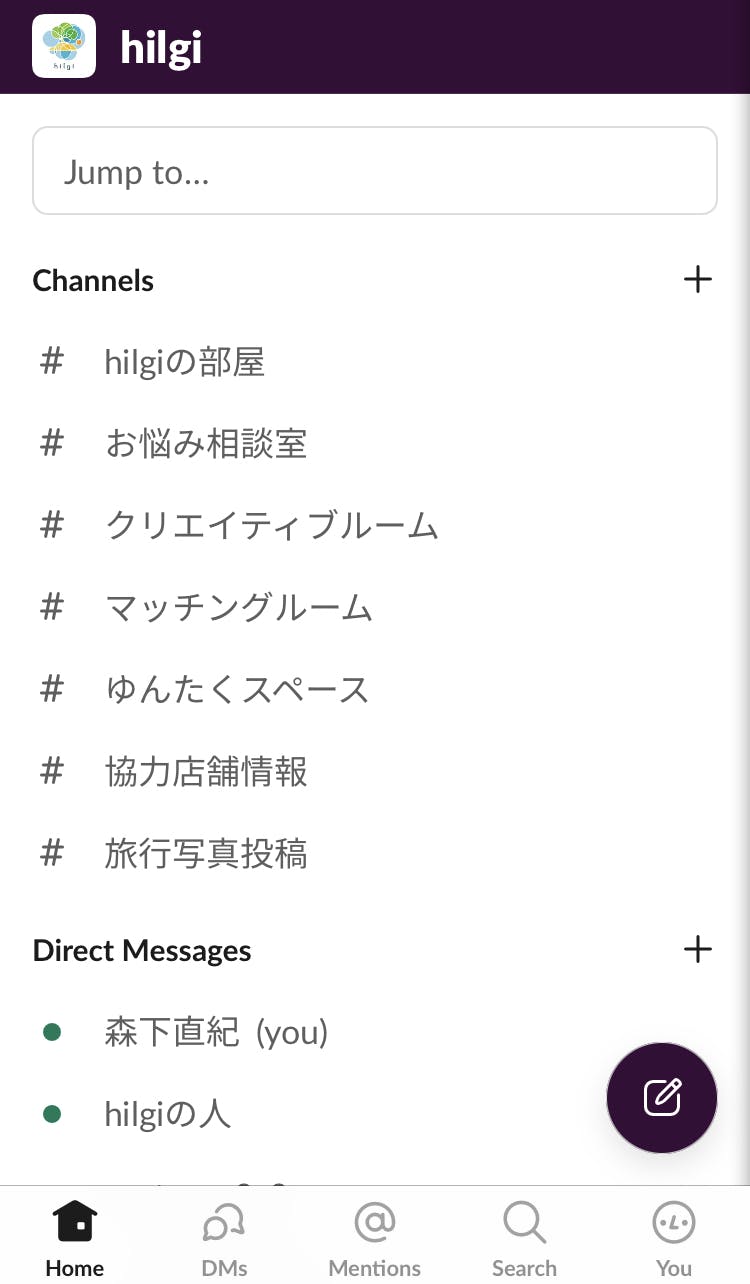Open the ゆんたくスペース channel
The height and width of the screenshot is (1284, 750).
pyautogui.click(x=236, y=690)
